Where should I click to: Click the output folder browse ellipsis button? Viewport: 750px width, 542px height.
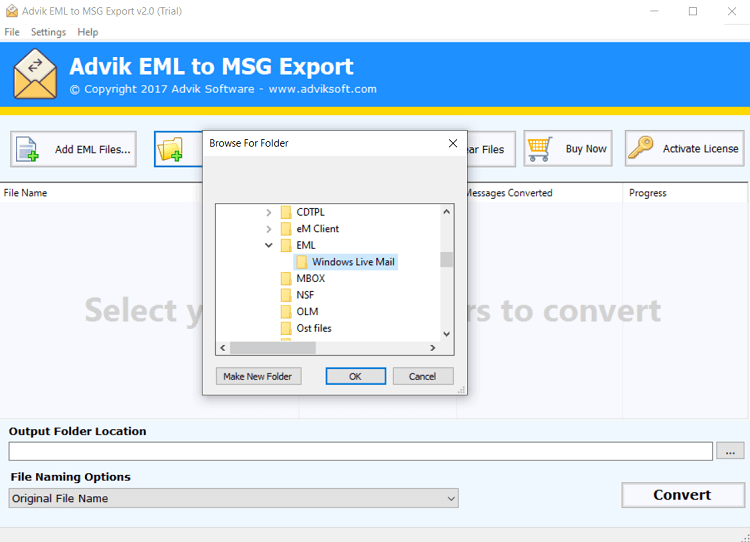pyautogui.click(x=730, y=451)
